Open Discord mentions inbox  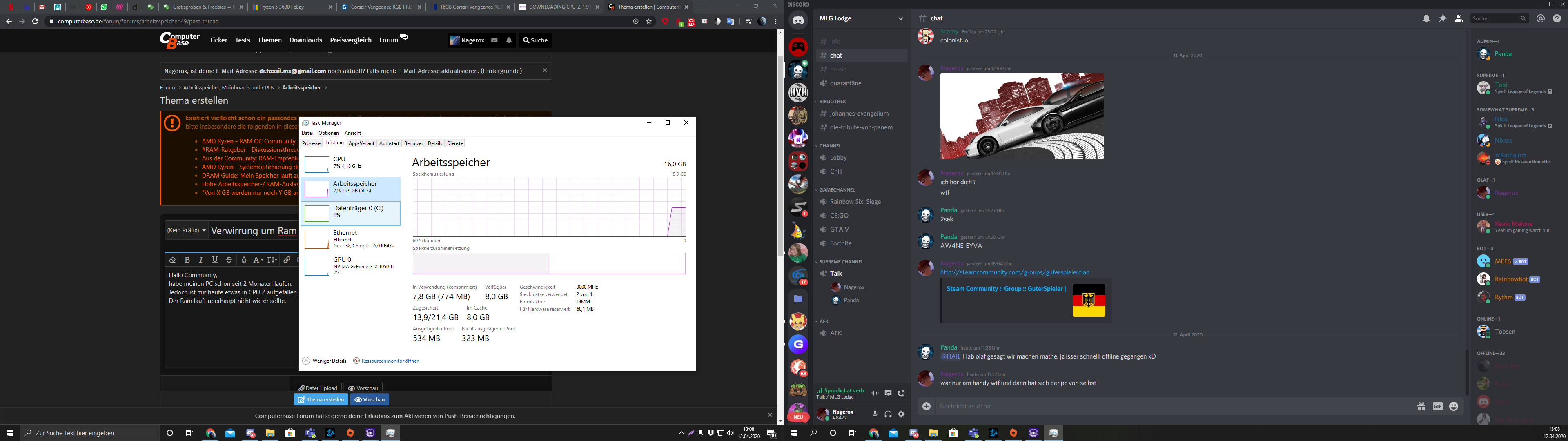[1541, 18]
